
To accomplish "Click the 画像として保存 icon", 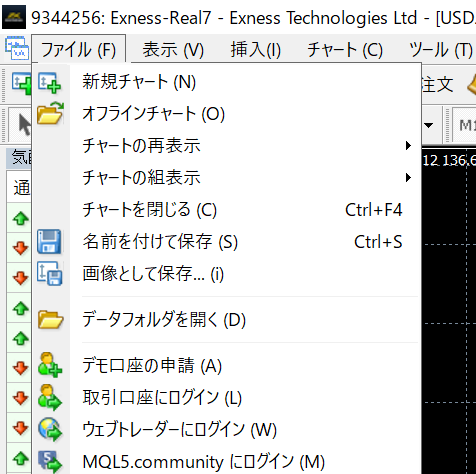I will [50, 273].
